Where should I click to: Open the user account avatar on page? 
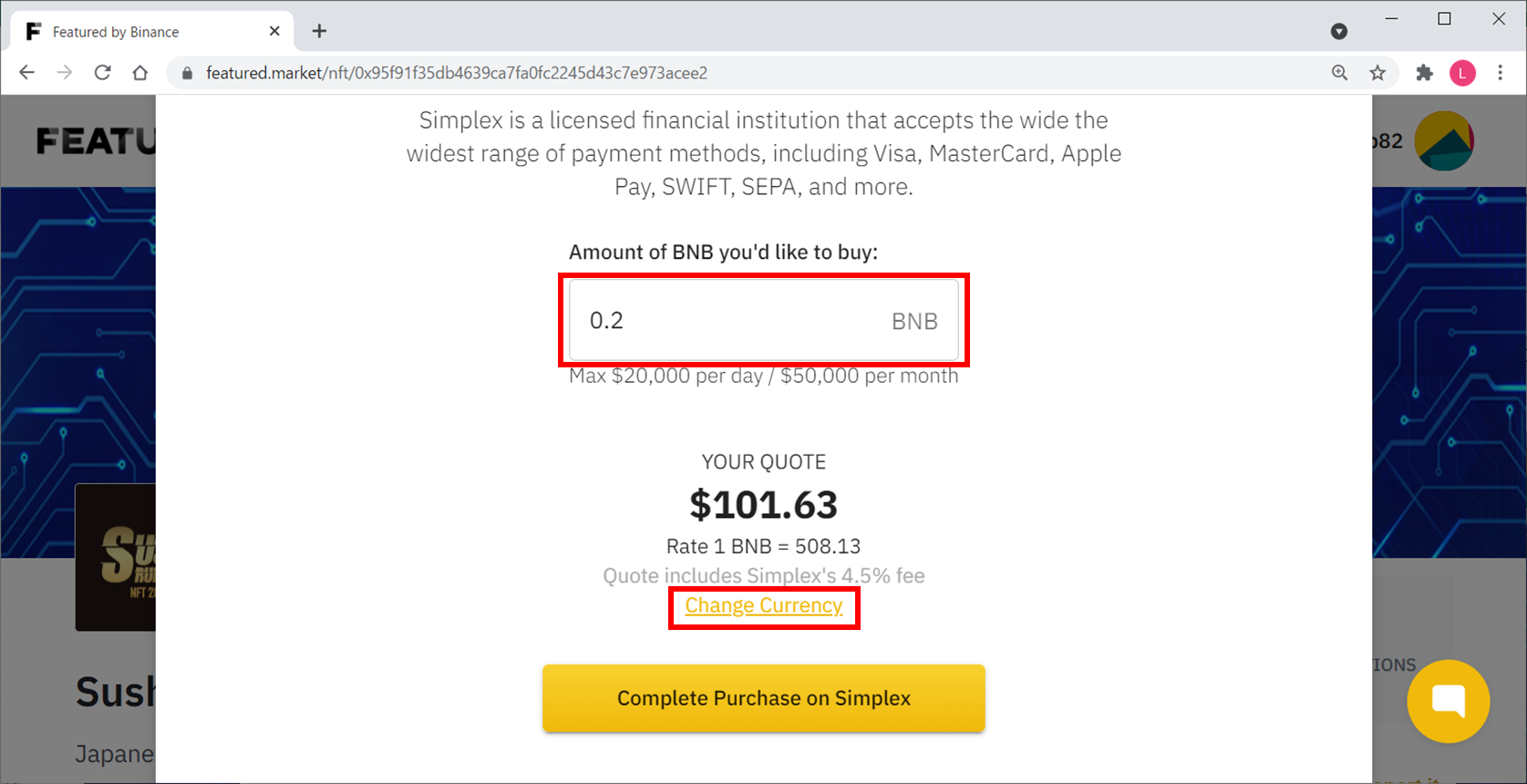1444,141
